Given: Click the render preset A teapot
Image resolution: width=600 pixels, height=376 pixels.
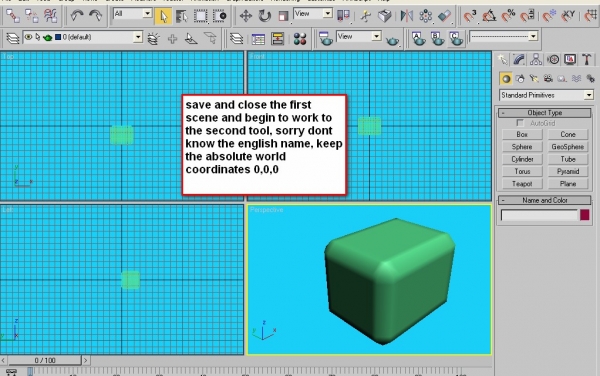Looking at the screenshot, I should (419, 38).
